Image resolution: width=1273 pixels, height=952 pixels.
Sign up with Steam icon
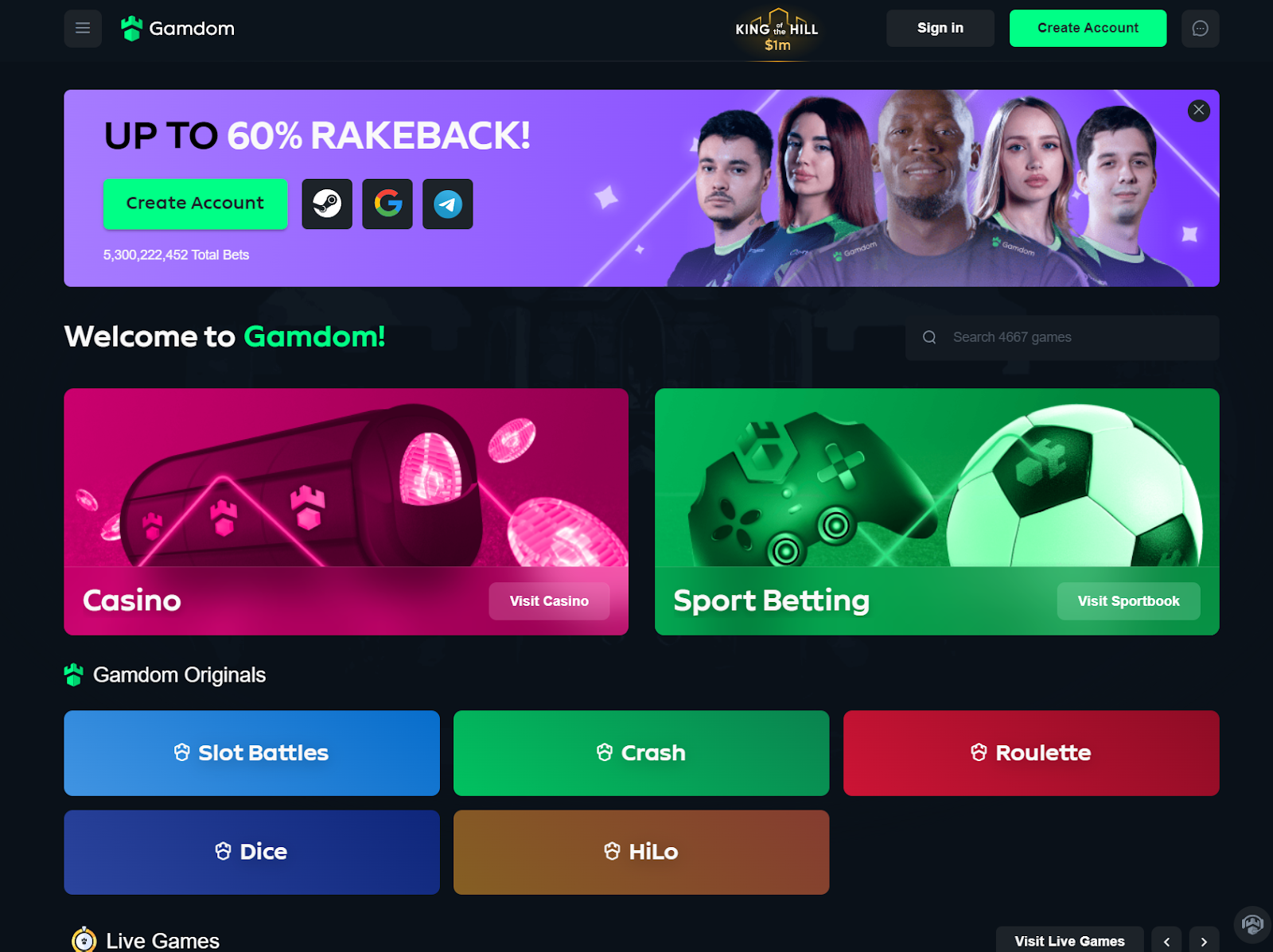coord(327,204)
